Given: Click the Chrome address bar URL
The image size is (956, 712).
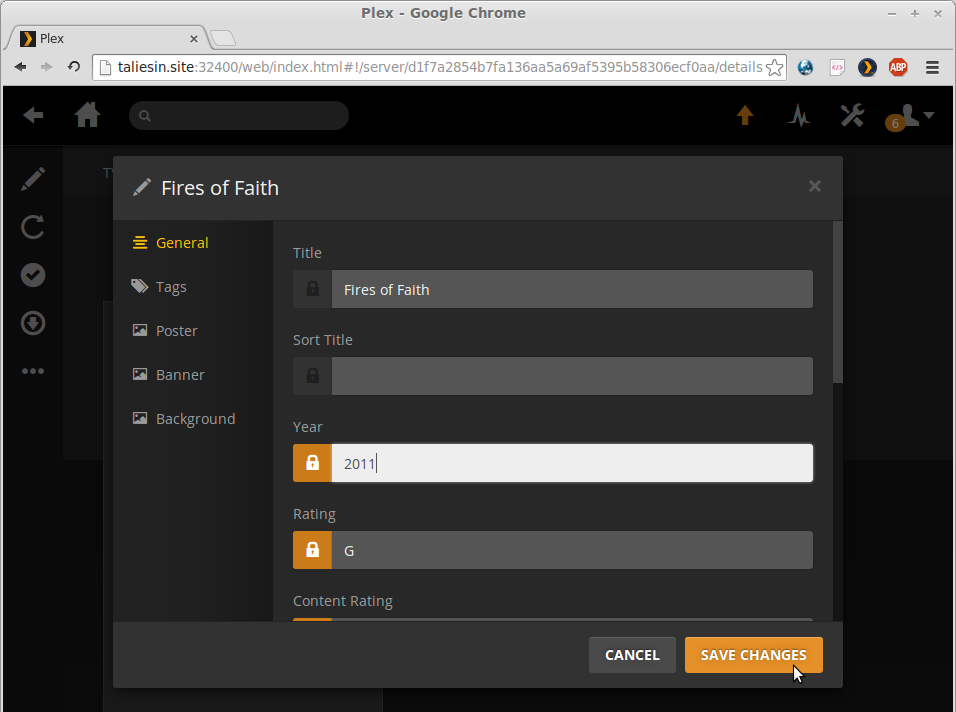Looking at the screenshot, I should [x=440, y=67].
